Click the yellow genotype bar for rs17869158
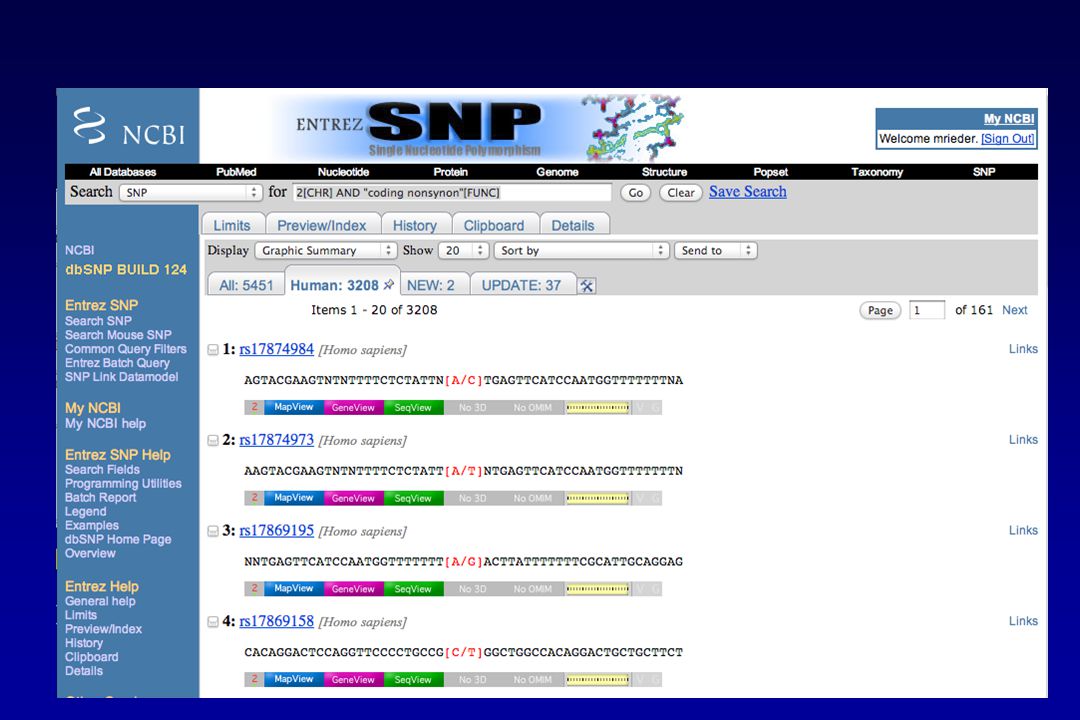The height and width of the screenshot is (720, 1080). [597, 679]
